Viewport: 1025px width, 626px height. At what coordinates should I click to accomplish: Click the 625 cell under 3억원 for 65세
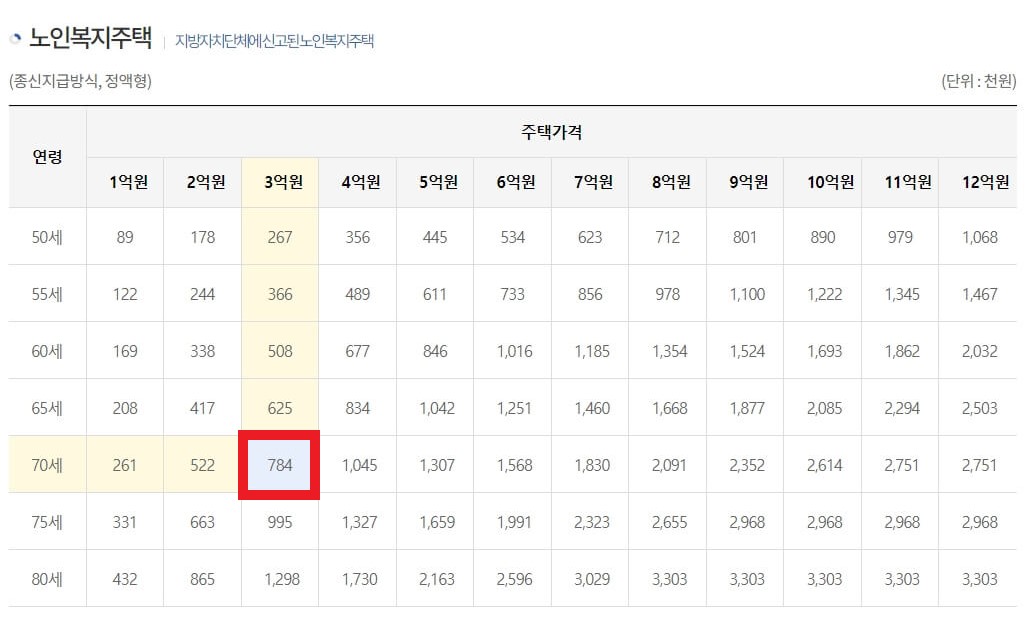279,408
